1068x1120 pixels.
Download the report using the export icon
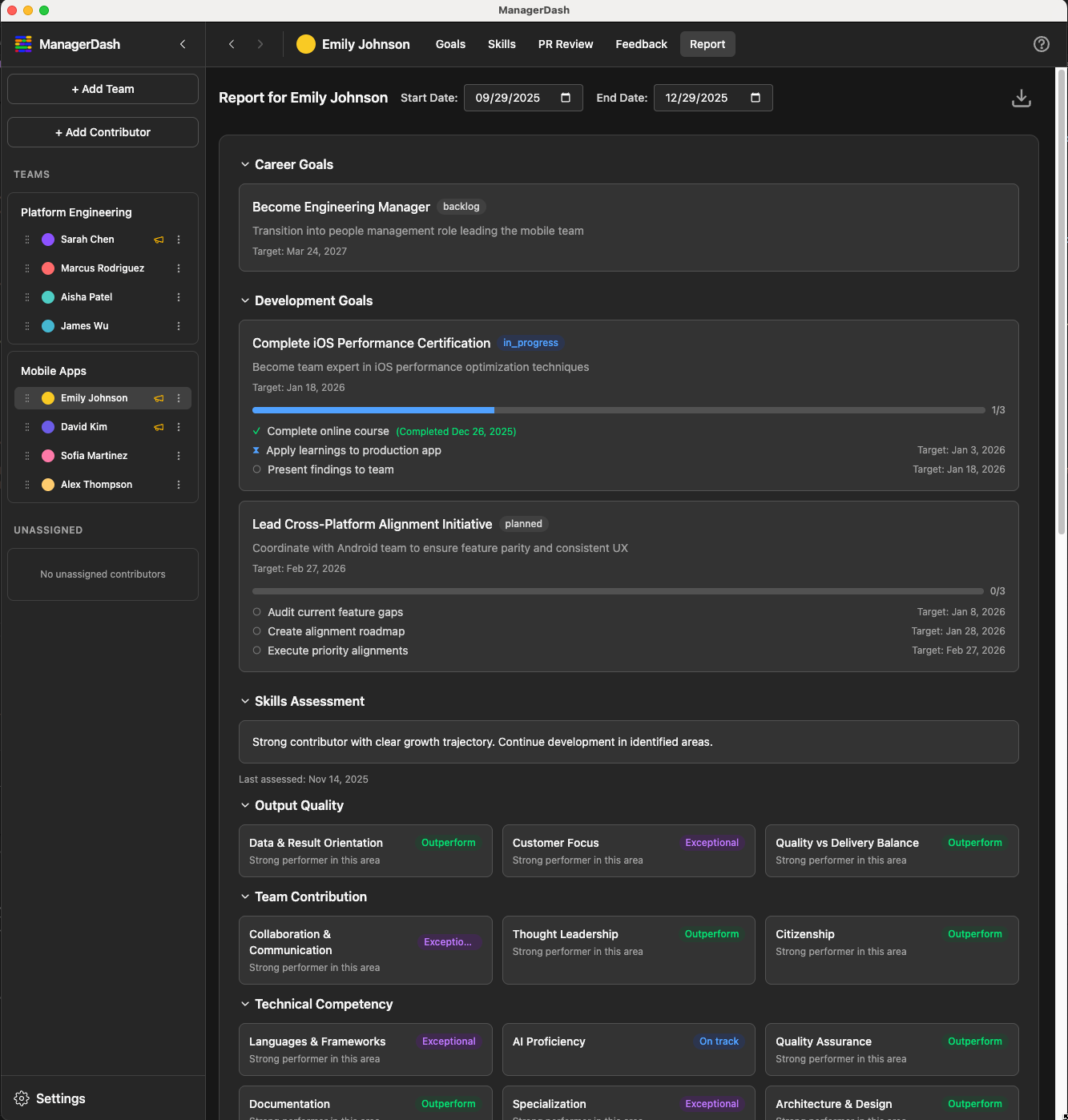pos(1021,98)
